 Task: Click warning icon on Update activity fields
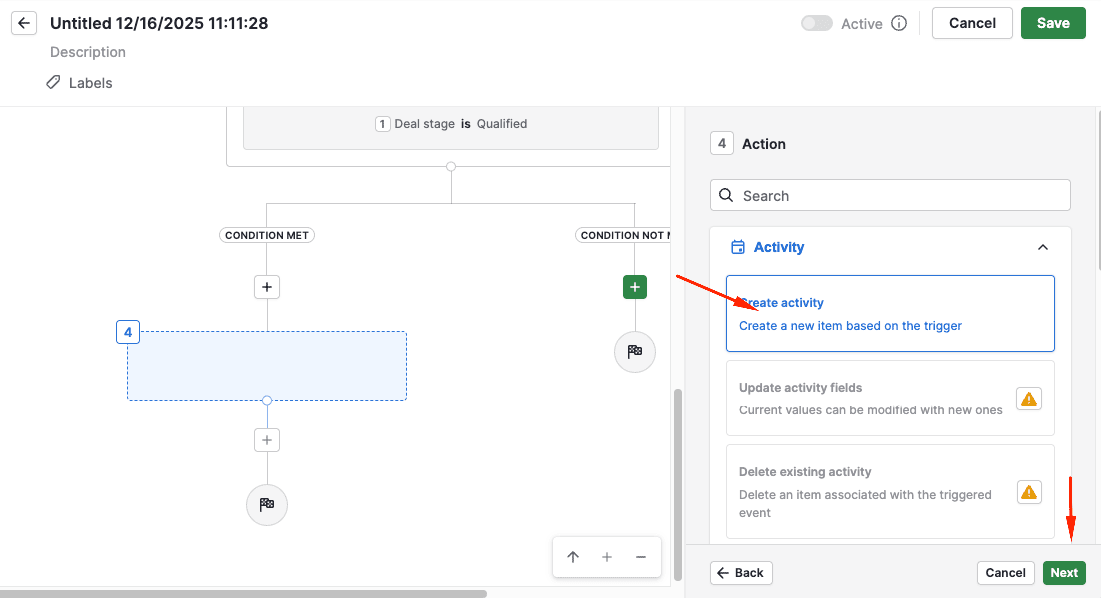tap(1028, 399)
